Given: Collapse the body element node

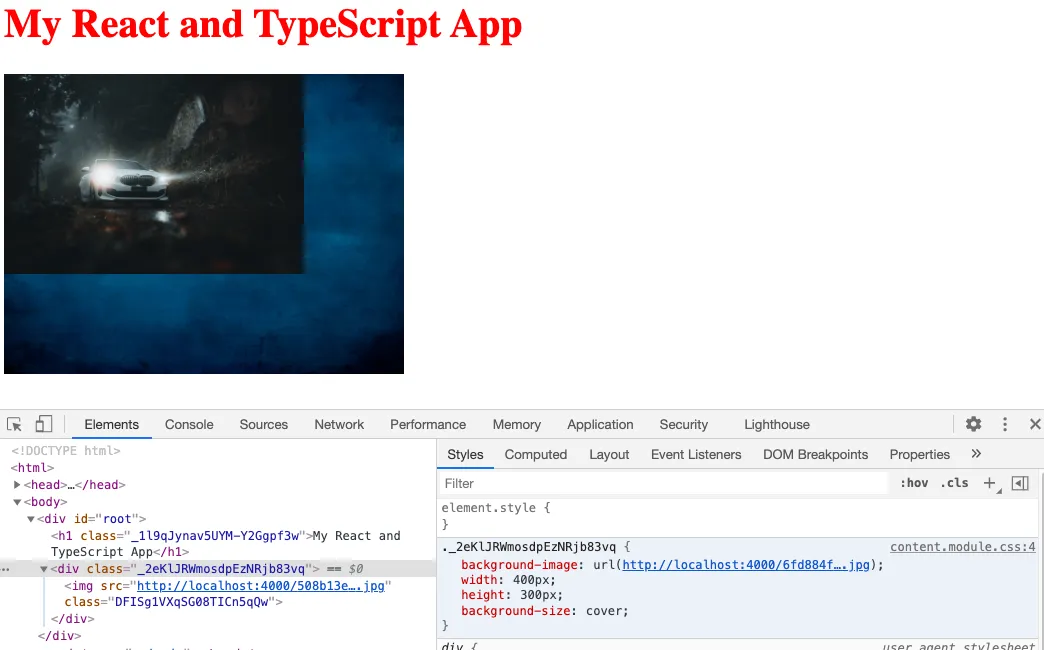Looking at the screenshot, I should [18, 502].
